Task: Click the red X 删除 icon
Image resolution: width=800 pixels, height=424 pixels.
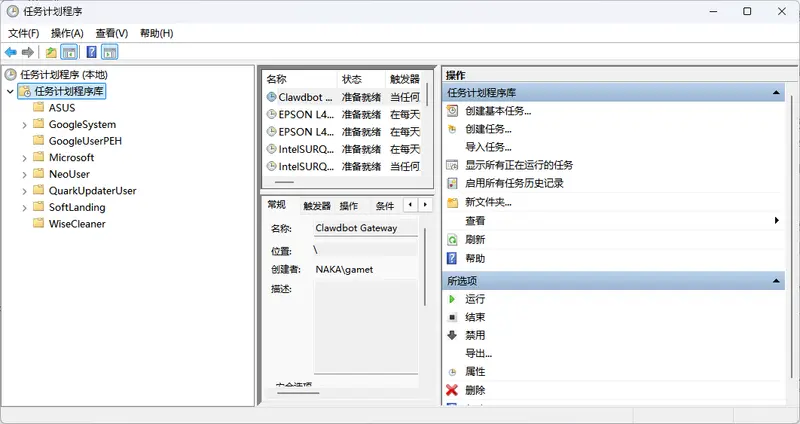Action: [x=452, y=390]
